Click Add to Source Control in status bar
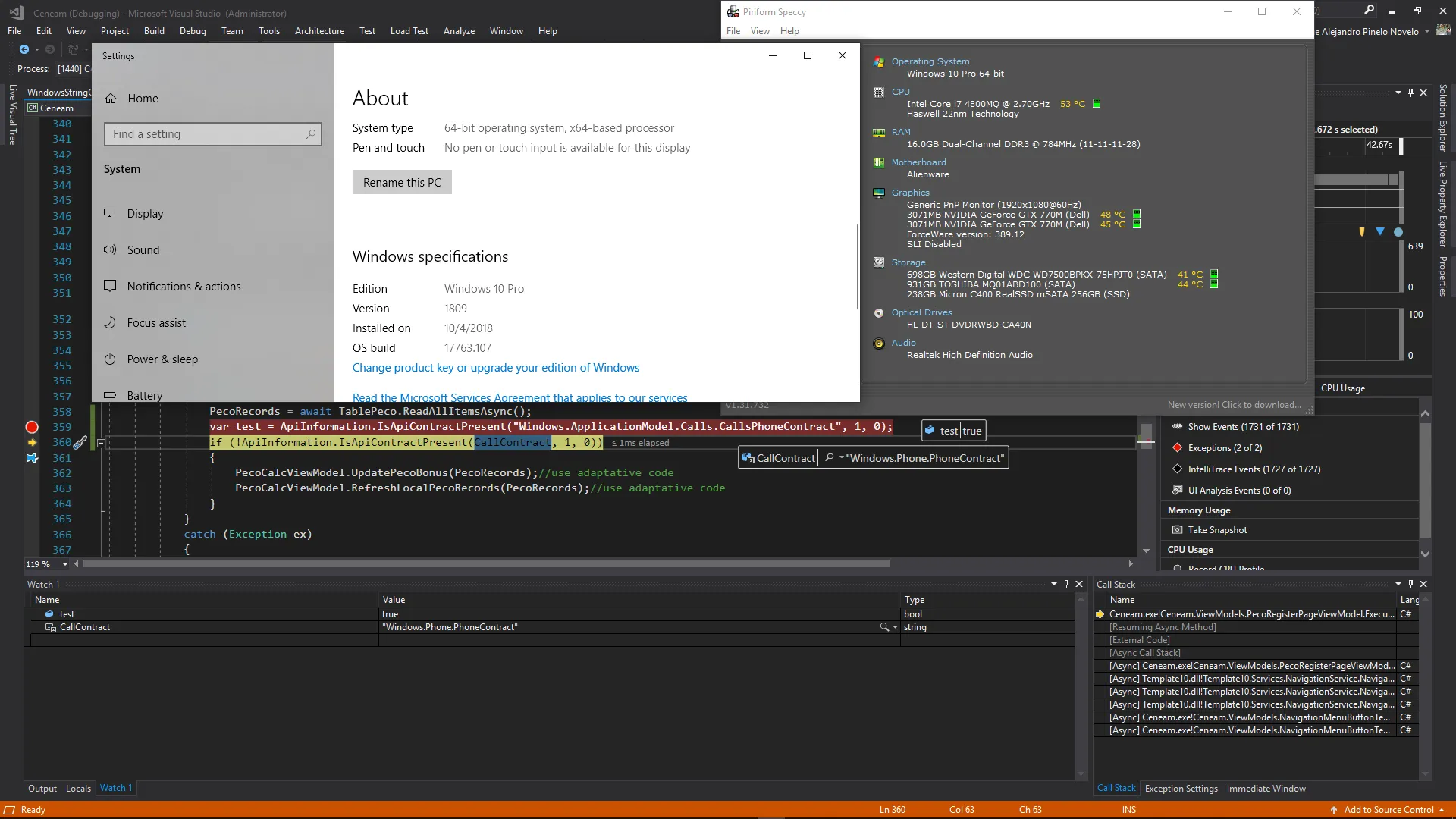1456x819 pixels. (x=1388, y=810)
